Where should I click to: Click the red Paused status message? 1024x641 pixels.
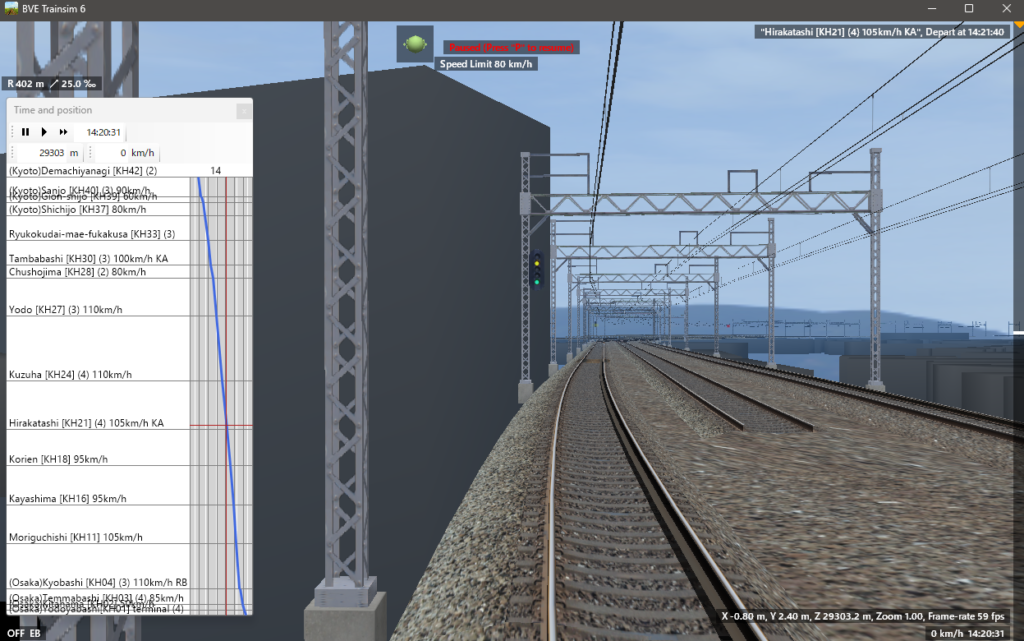click(x=511, y=47)
